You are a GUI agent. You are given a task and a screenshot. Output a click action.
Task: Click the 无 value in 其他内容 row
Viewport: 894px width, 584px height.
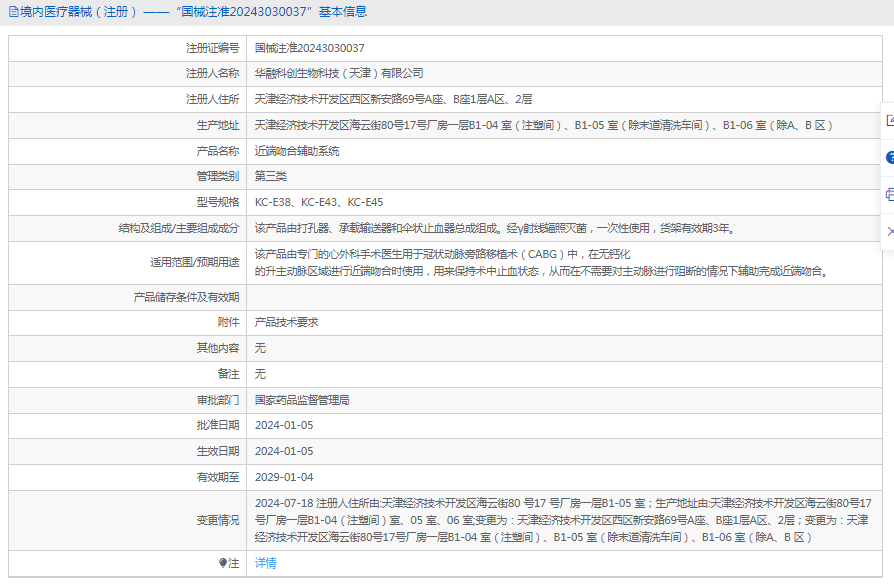click(x=260, y=348)
